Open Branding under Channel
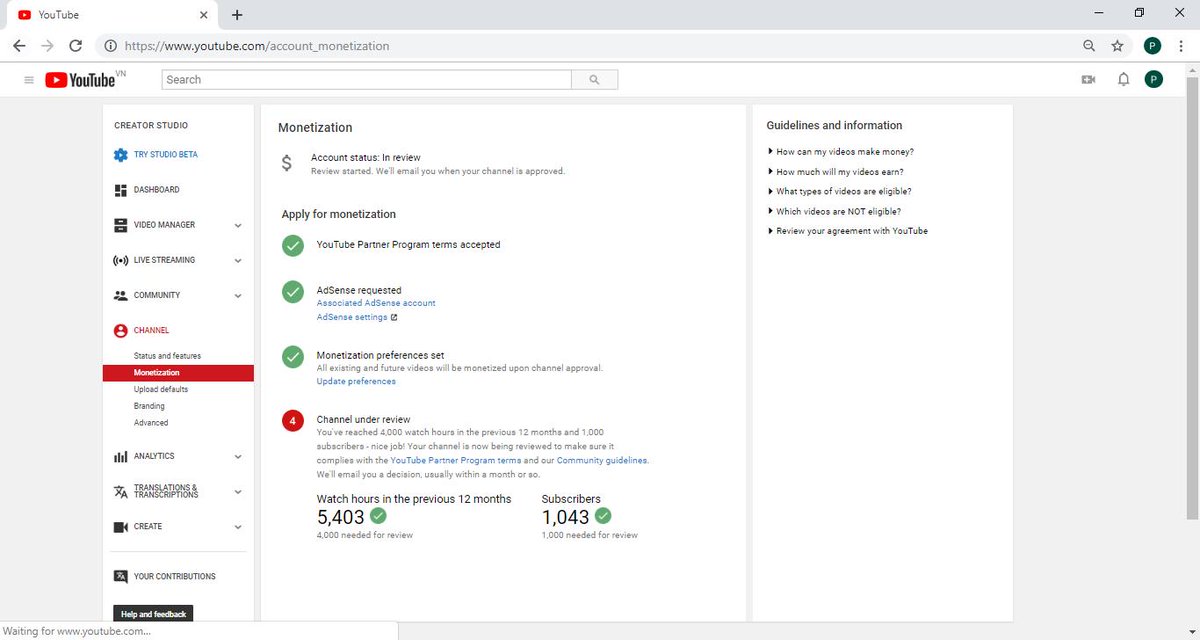 [149, 406]
